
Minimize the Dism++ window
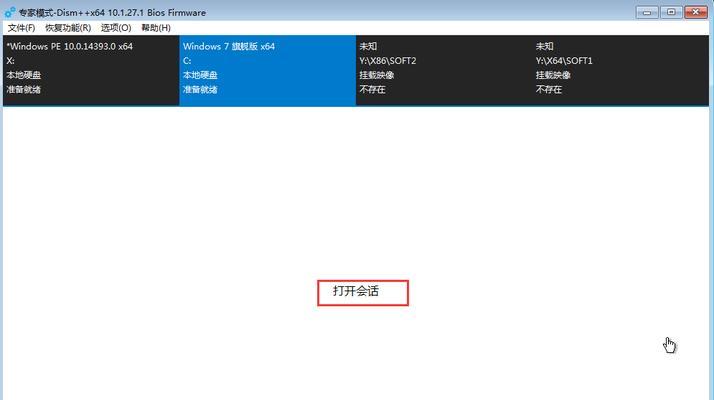pyautogui.click(x=647, y=12)
